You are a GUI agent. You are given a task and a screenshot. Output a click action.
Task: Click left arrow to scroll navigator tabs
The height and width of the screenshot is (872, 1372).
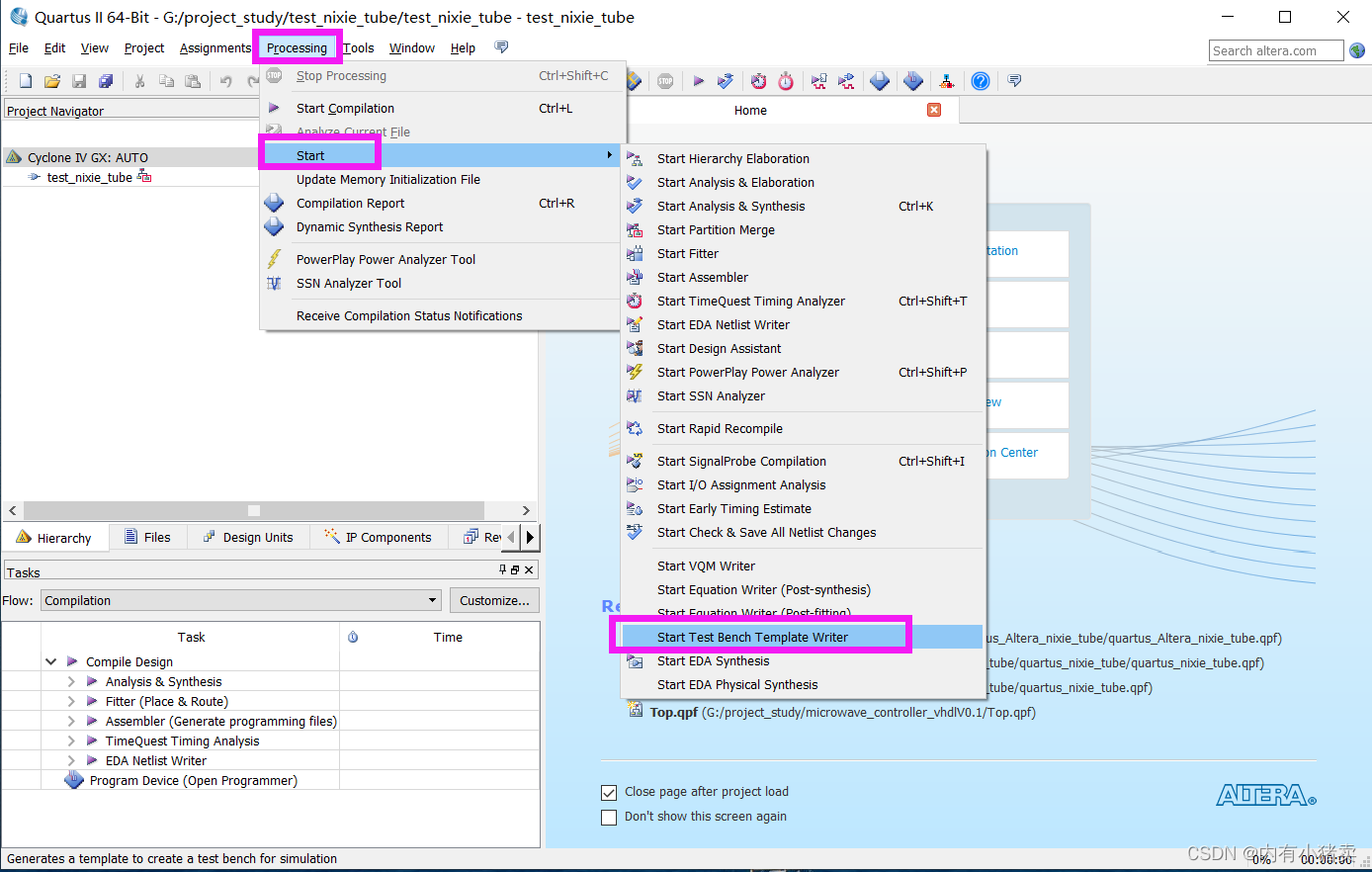point(511,537)
